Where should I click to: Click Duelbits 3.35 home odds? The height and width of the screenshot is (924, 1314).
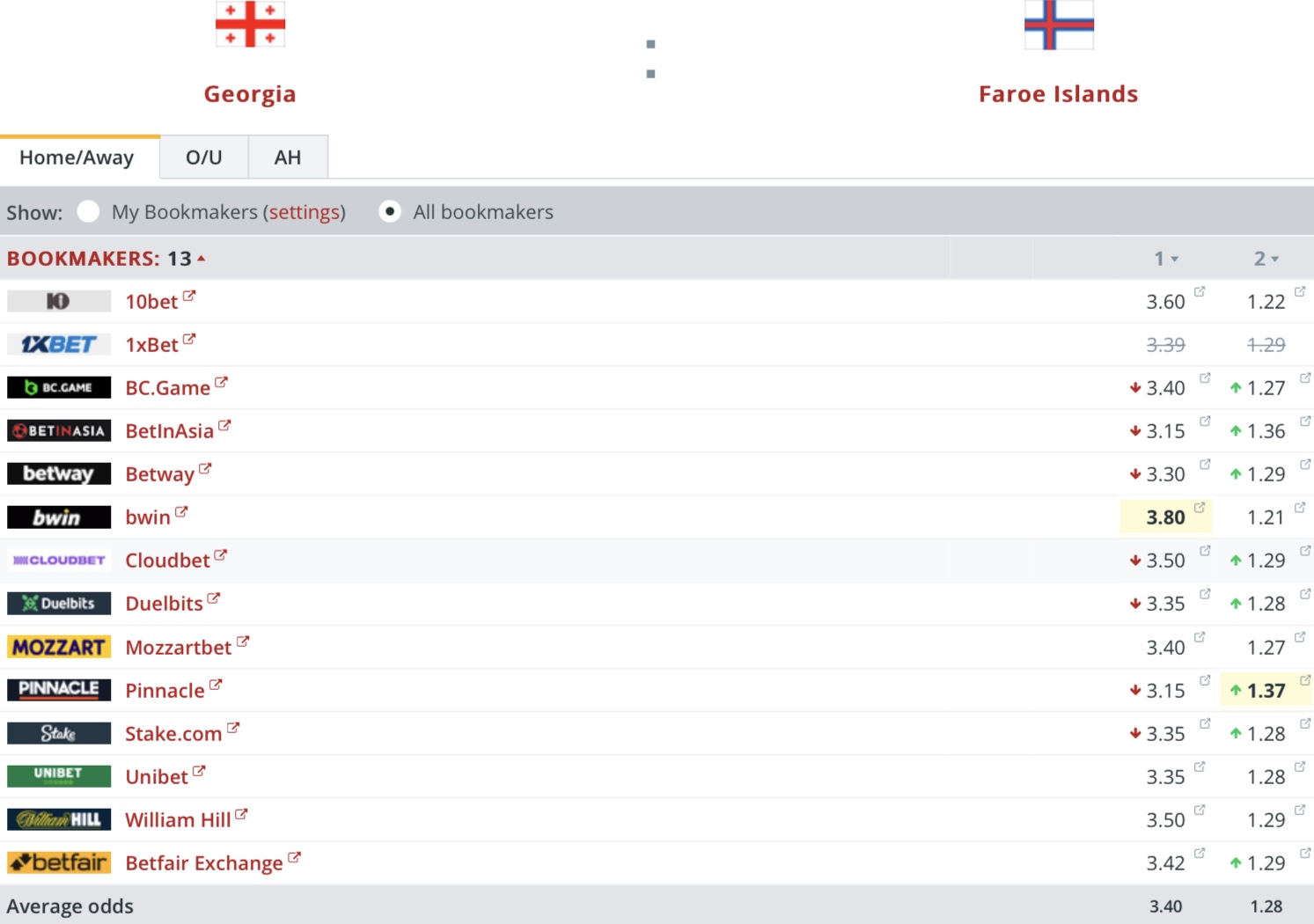(x=1165, y=604)
